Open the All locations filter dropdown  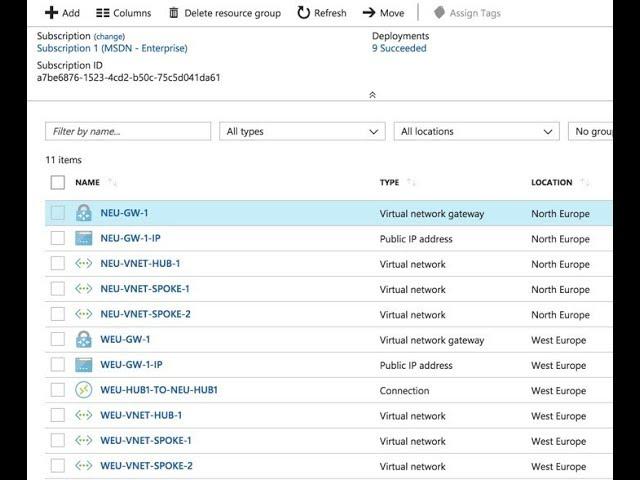(476, 131)
